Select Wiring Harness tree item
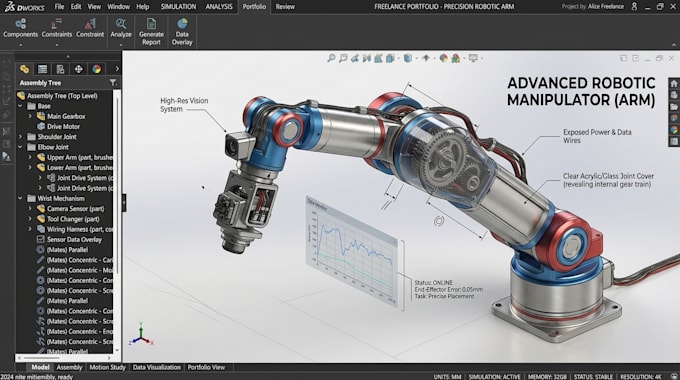 pyautogui.click(x=75, y=229)
